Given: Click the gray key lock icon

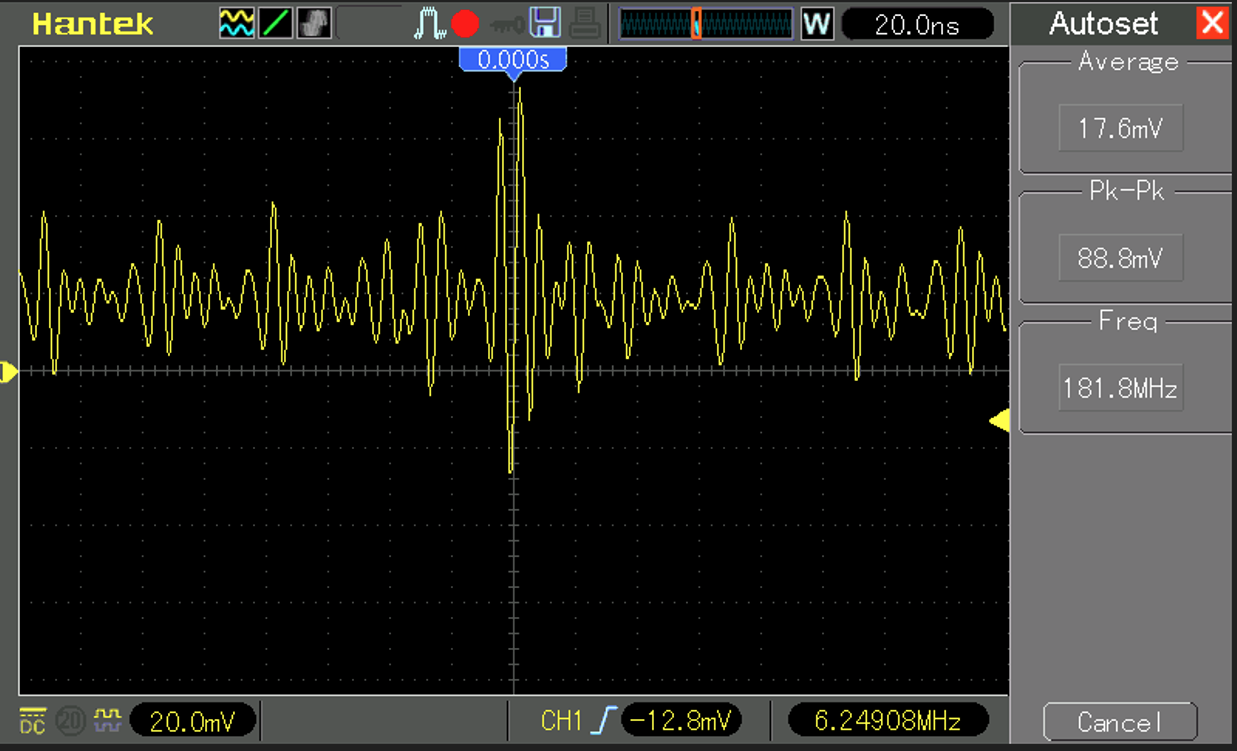Looking at the screenshot, I should [505, 23].
